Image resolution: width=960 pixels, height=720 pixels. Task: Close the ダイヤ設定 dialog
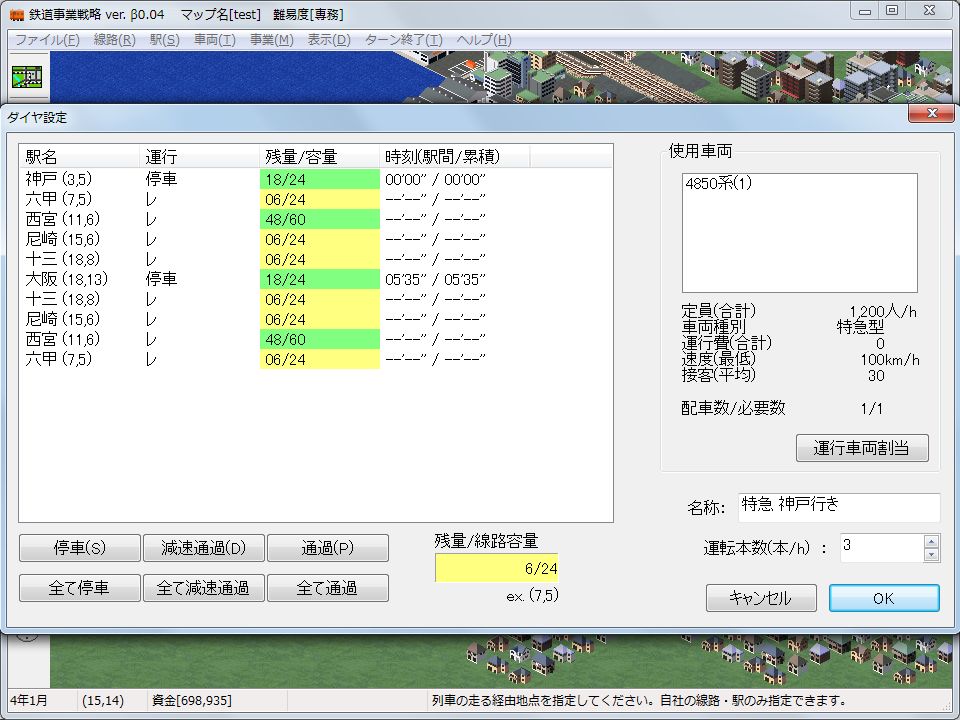click(930, 114)
